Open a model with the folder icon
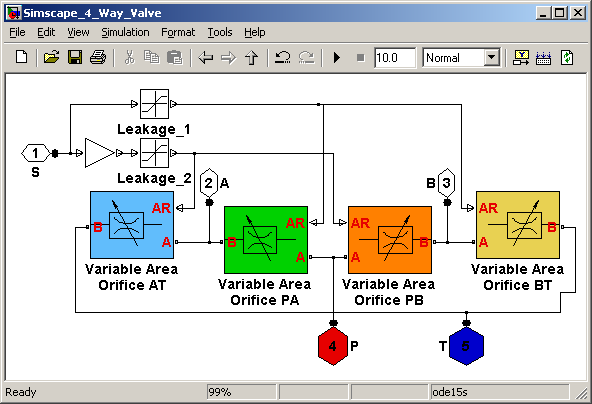 pos(51,57)
